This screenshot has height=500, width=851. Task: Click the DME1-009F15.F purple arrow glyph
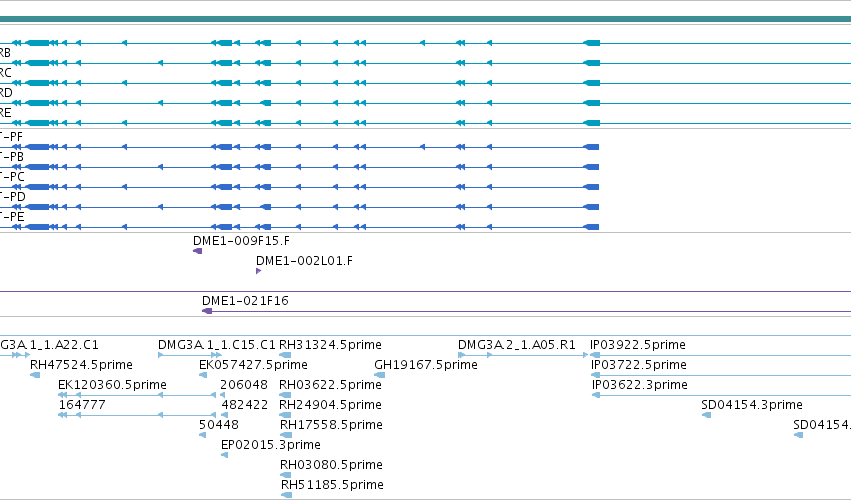pyautogui.click(x=198, y=251)
